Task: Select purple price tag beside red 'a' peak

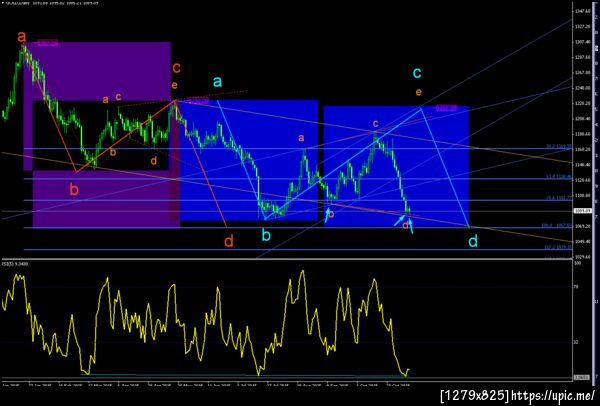Action: point(48,43)
